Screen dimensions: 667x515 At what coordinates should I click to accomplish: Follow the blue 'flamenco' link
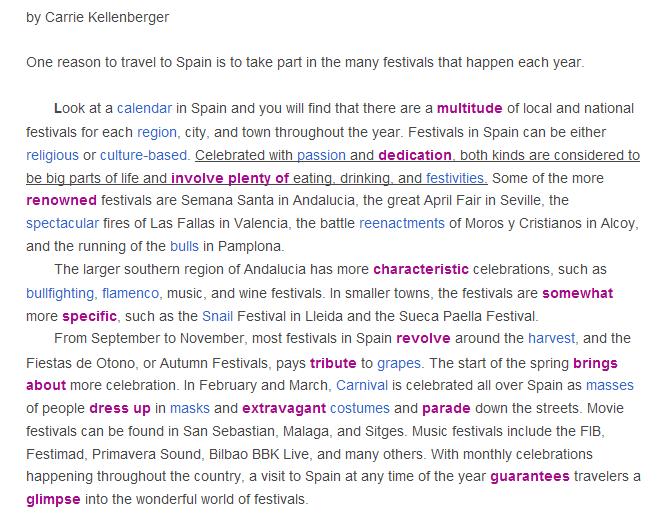click(x=130, y=293)
